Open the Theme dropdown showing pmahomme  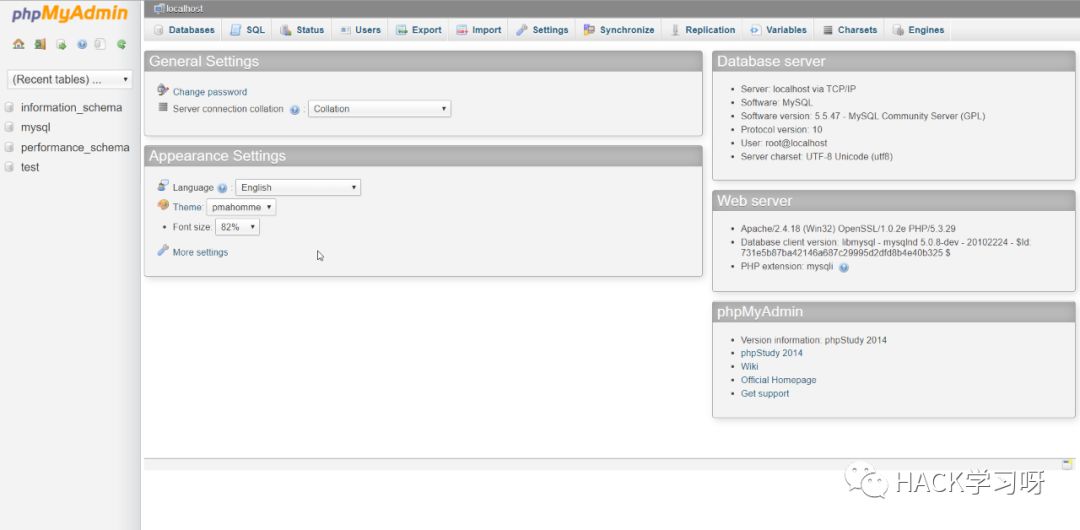point(241,207)
